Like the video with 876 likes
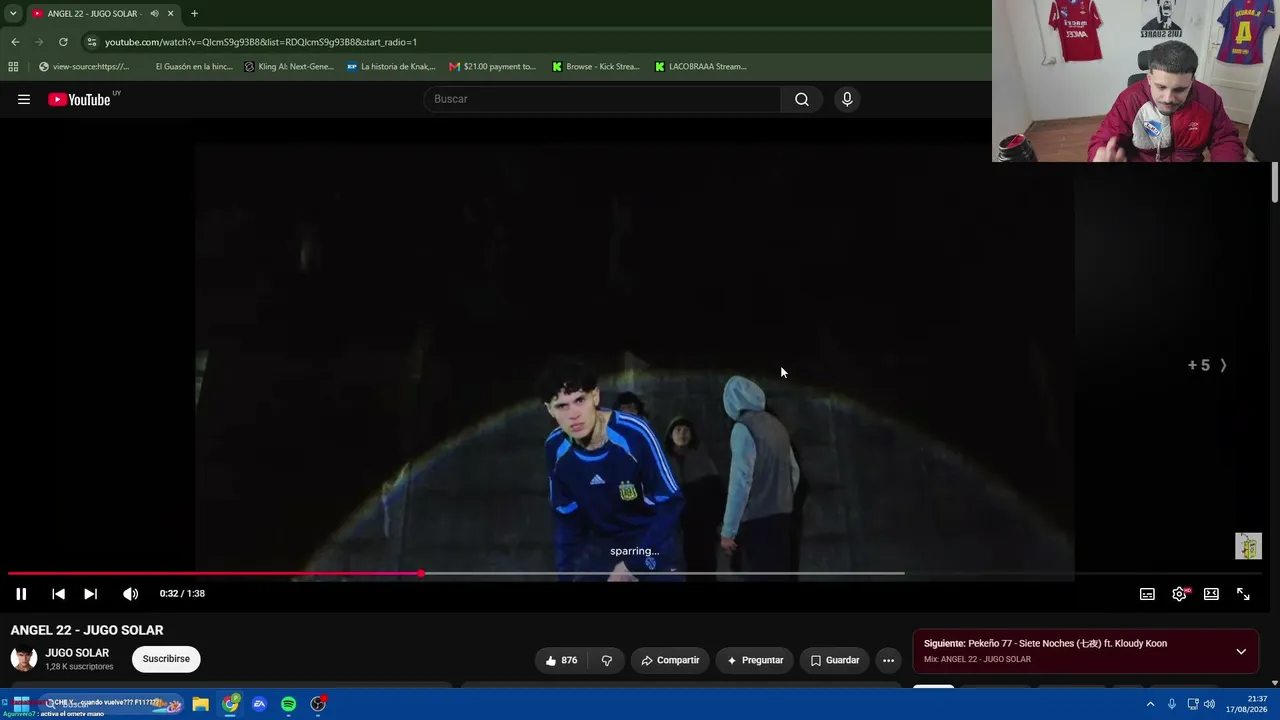This screenshot has height=720, width=1280. pyautogui.click(x=561, y=660)
